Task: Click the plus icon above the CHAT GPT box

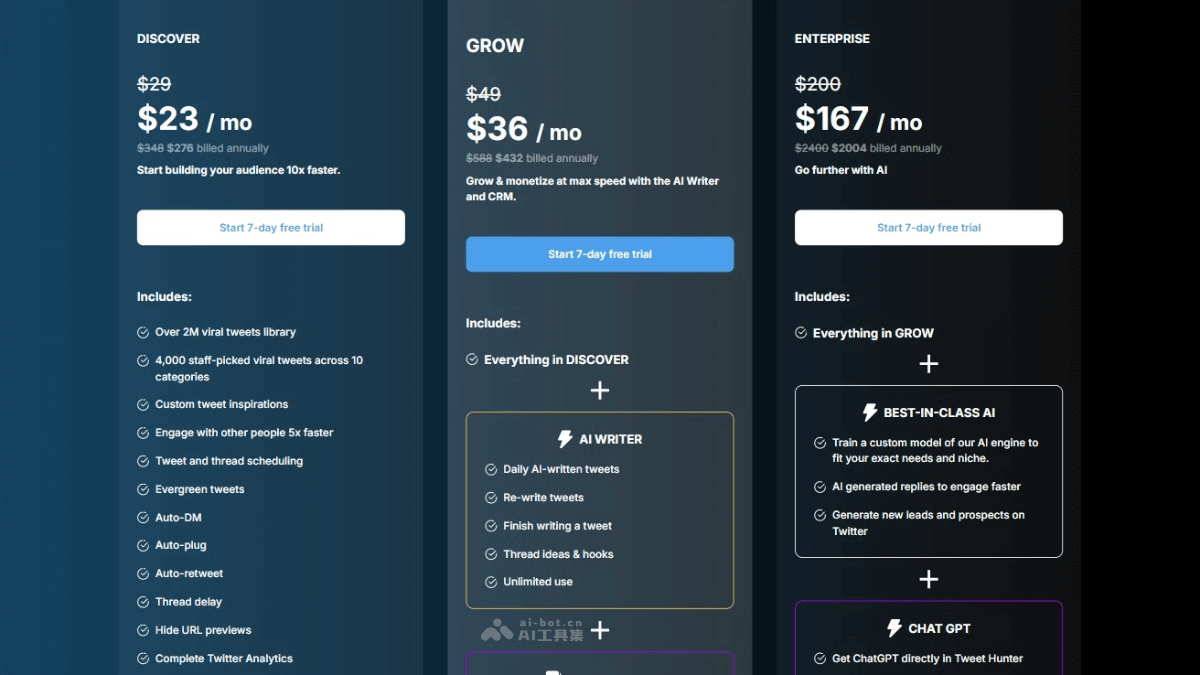Action: click(x=929, y=579)
